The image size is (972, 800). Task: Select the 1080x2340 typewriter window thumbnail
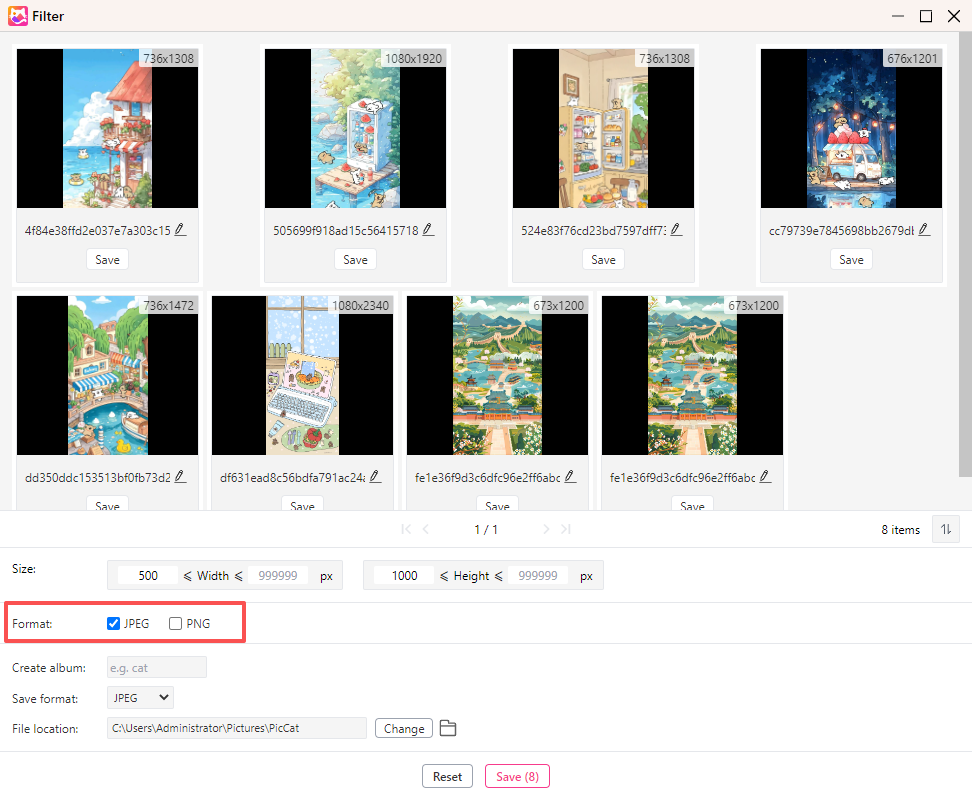pyautogui.click(x=303, y=376)
